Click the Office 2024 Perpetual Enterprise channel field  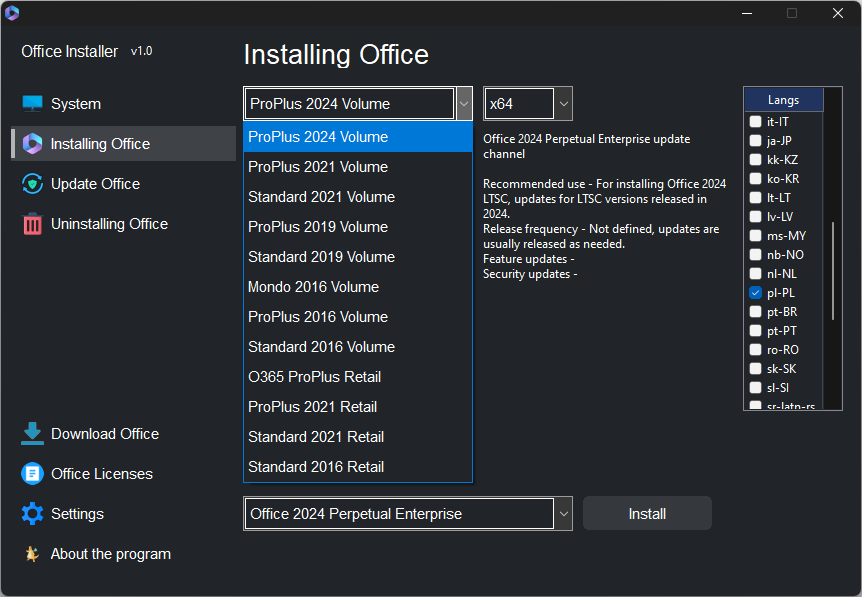click(x=399, y=513)
